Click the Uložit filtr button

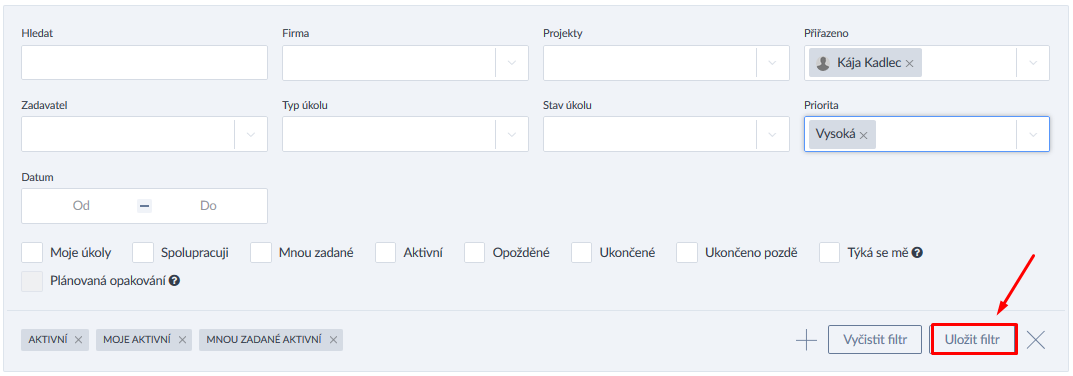972,340
